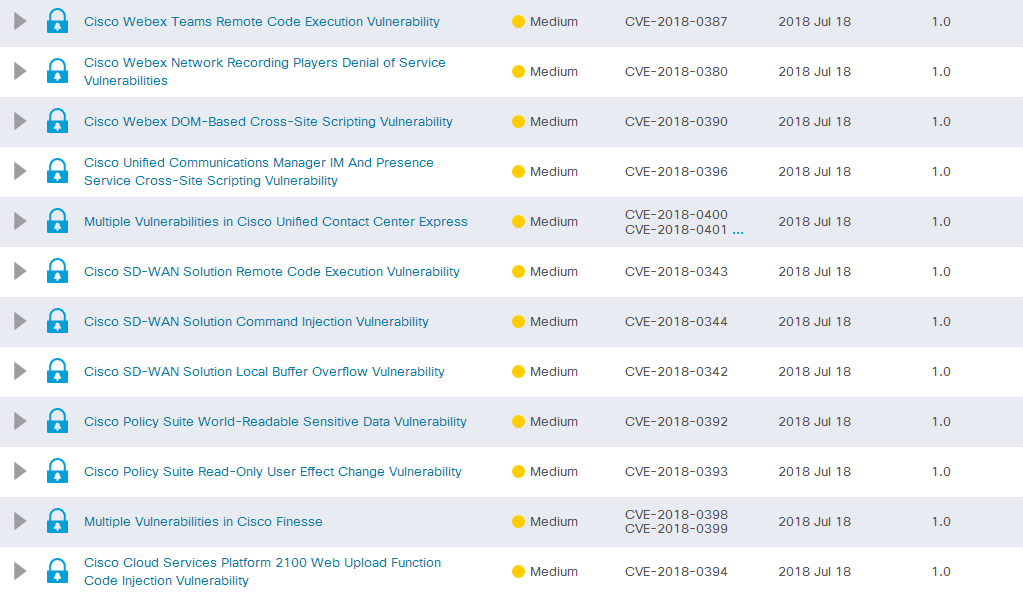Open Cisco SD-WAN Solution Command Injection Vulnerability link
This screenshot has width=1023, height=593.
(256, 322)
